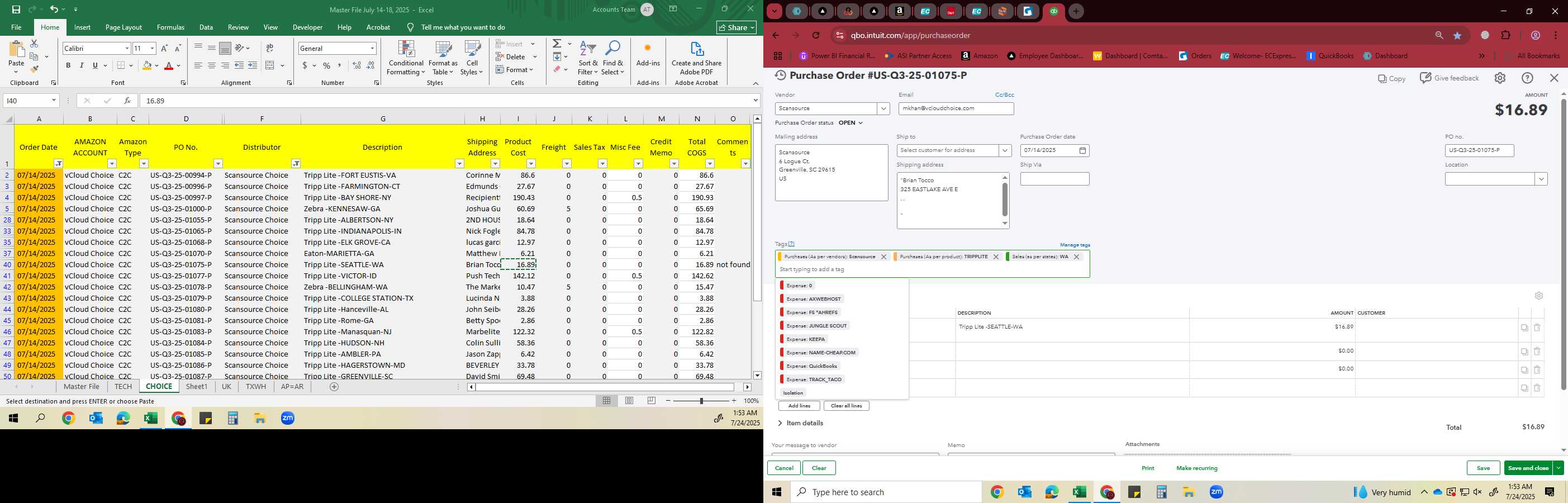The image size is (1568, 503).
Task: Open the Select customer for address dropdown
Action: [1004, 150]
